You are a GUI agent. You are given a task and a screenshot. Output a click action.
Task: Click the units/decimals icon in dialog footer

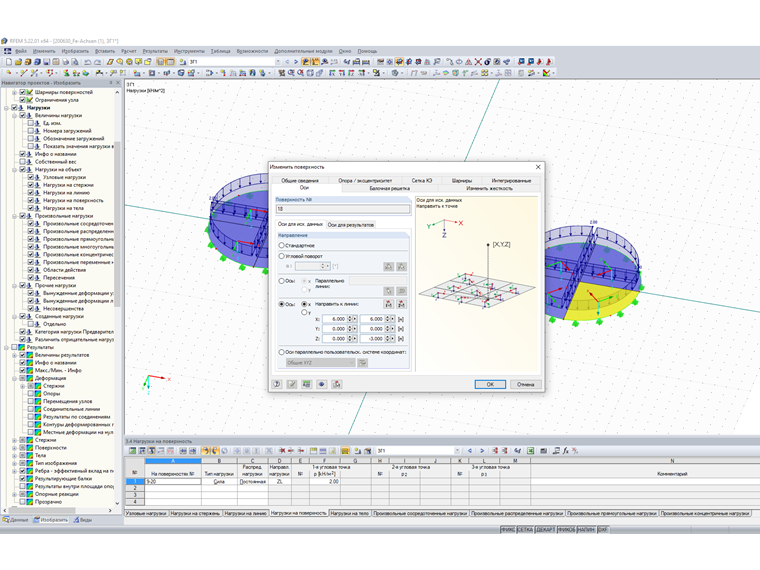click(x=306, y=384)
